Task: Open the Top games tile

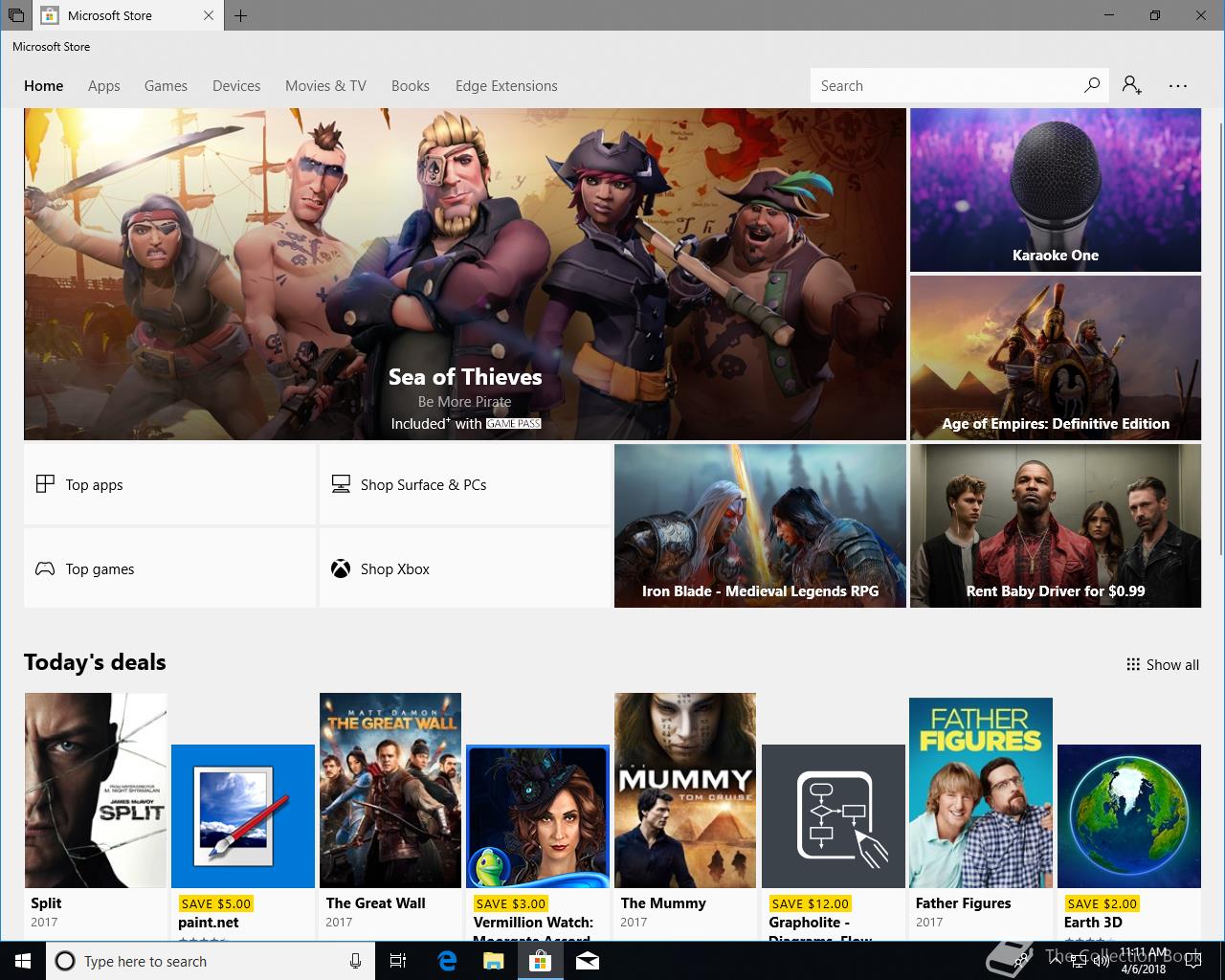Action: coord(169,568)
